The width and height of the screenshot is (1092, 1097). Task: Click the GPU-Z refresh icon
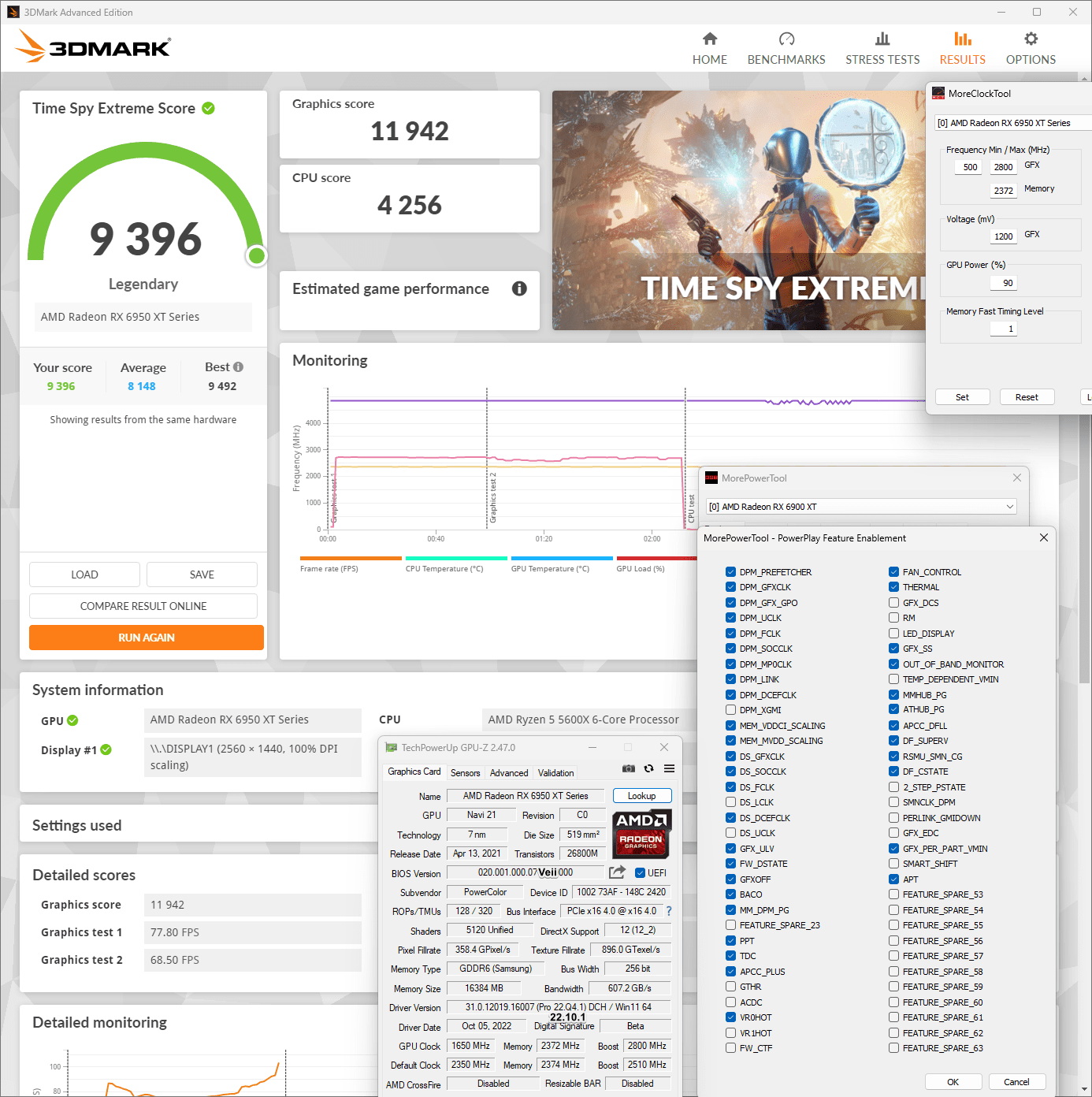pyautogui.click(x=648, y=768)
